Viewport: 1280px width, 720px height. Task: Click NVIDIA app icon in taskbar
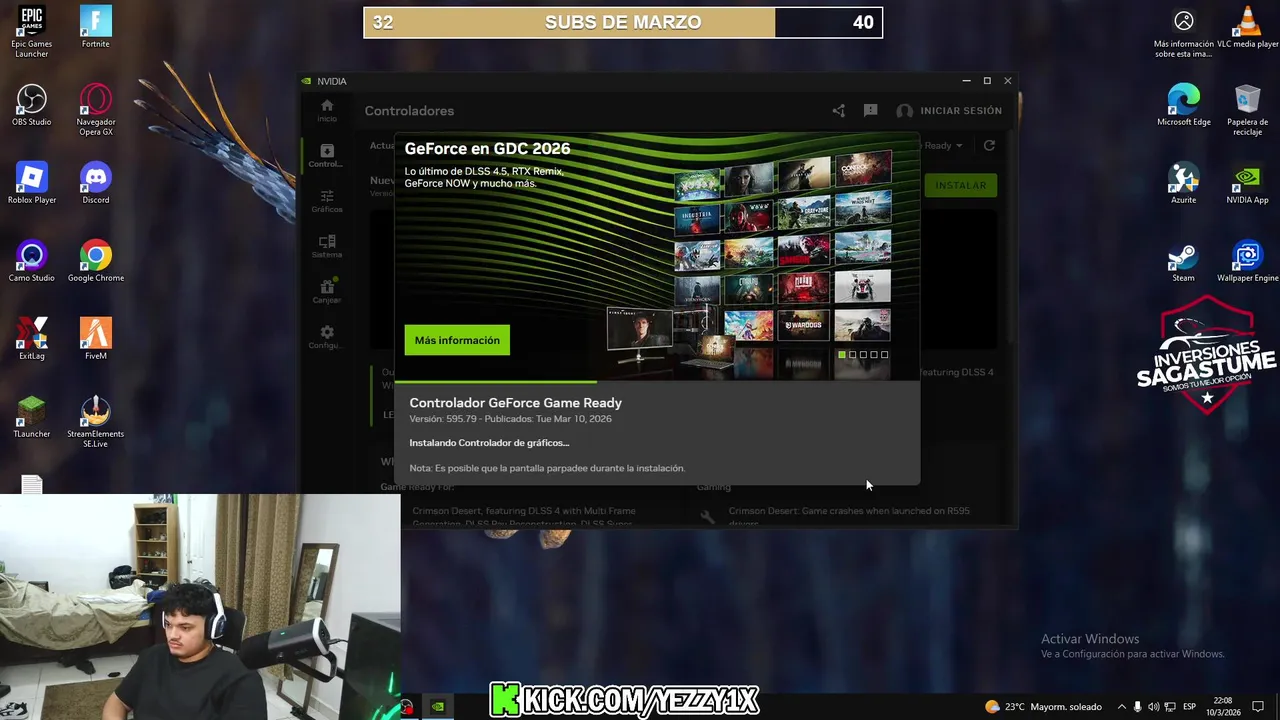click(x=438, y=707)
